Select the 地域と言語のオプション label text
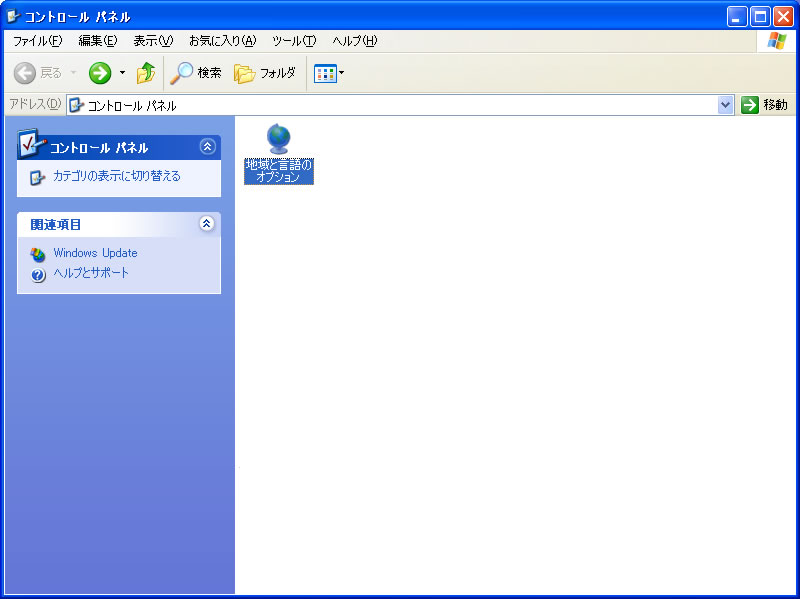800x599 pixels. 279,171
